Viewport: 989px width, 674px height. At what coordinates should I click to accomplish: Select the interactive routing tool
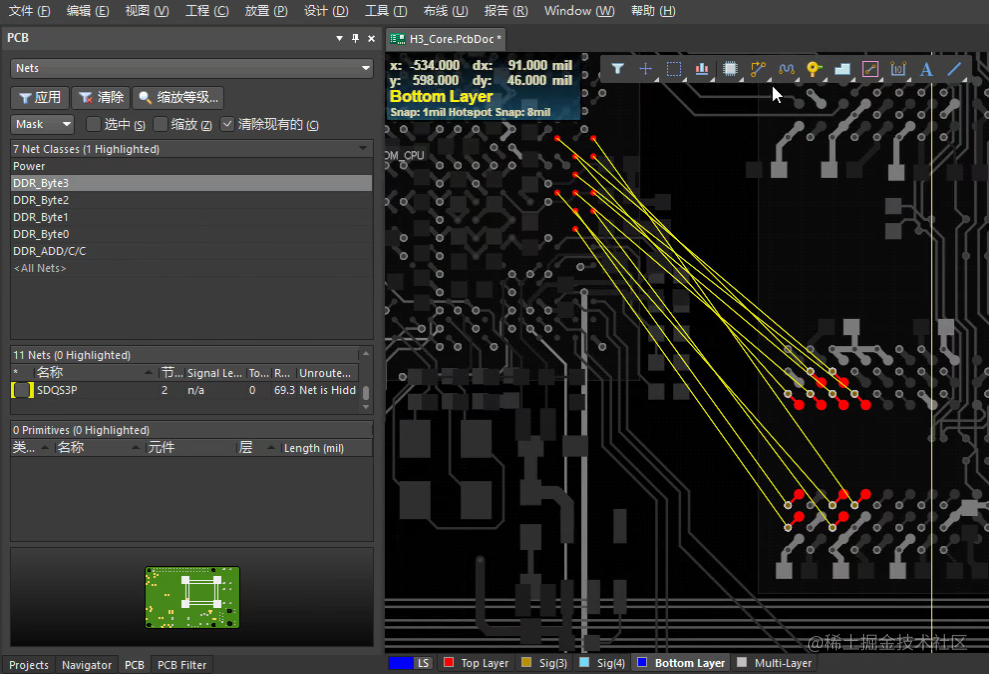tap(757, 69)
